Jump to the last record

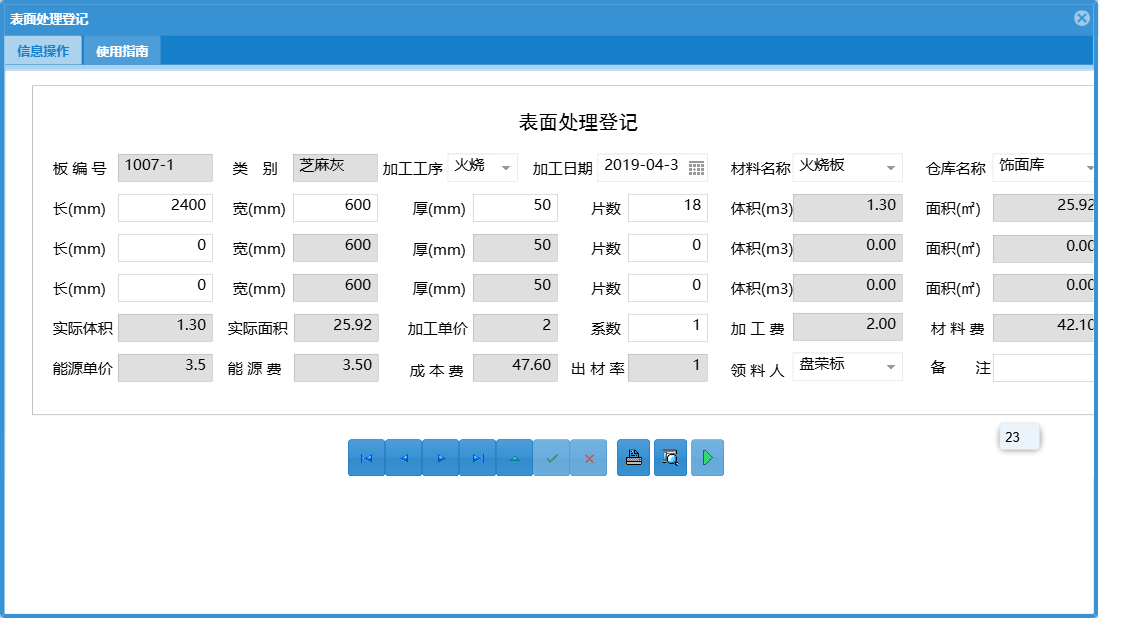pos(478,457)
